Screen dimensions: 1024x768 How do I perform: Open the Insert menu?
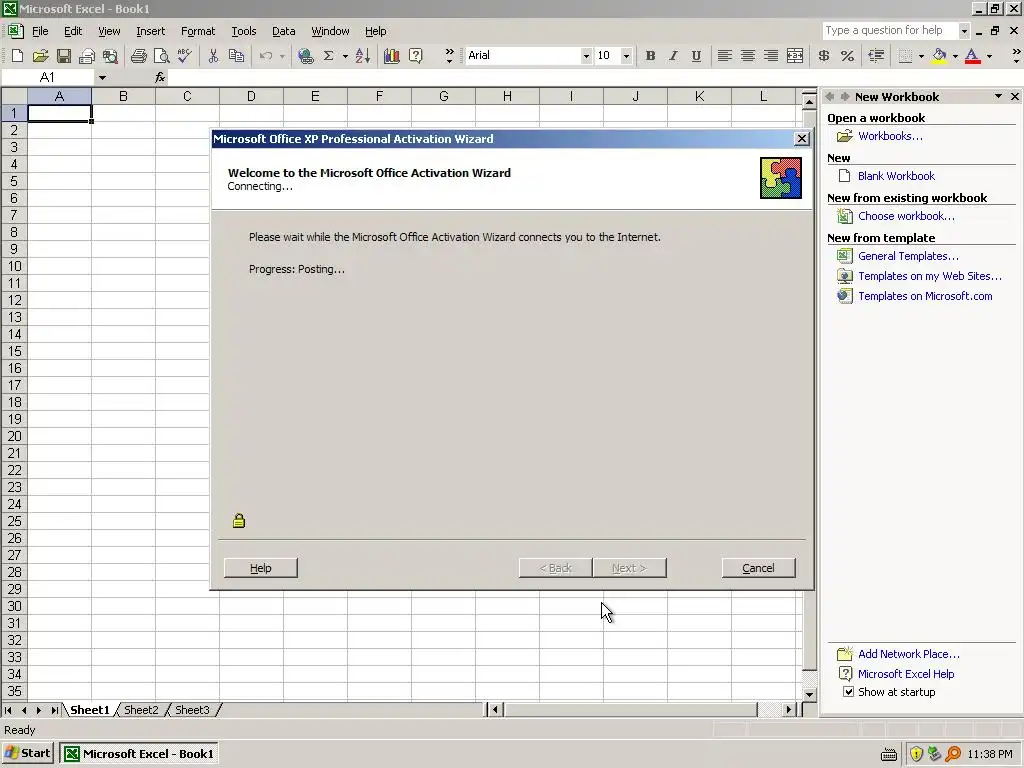[x=150, y=31]
